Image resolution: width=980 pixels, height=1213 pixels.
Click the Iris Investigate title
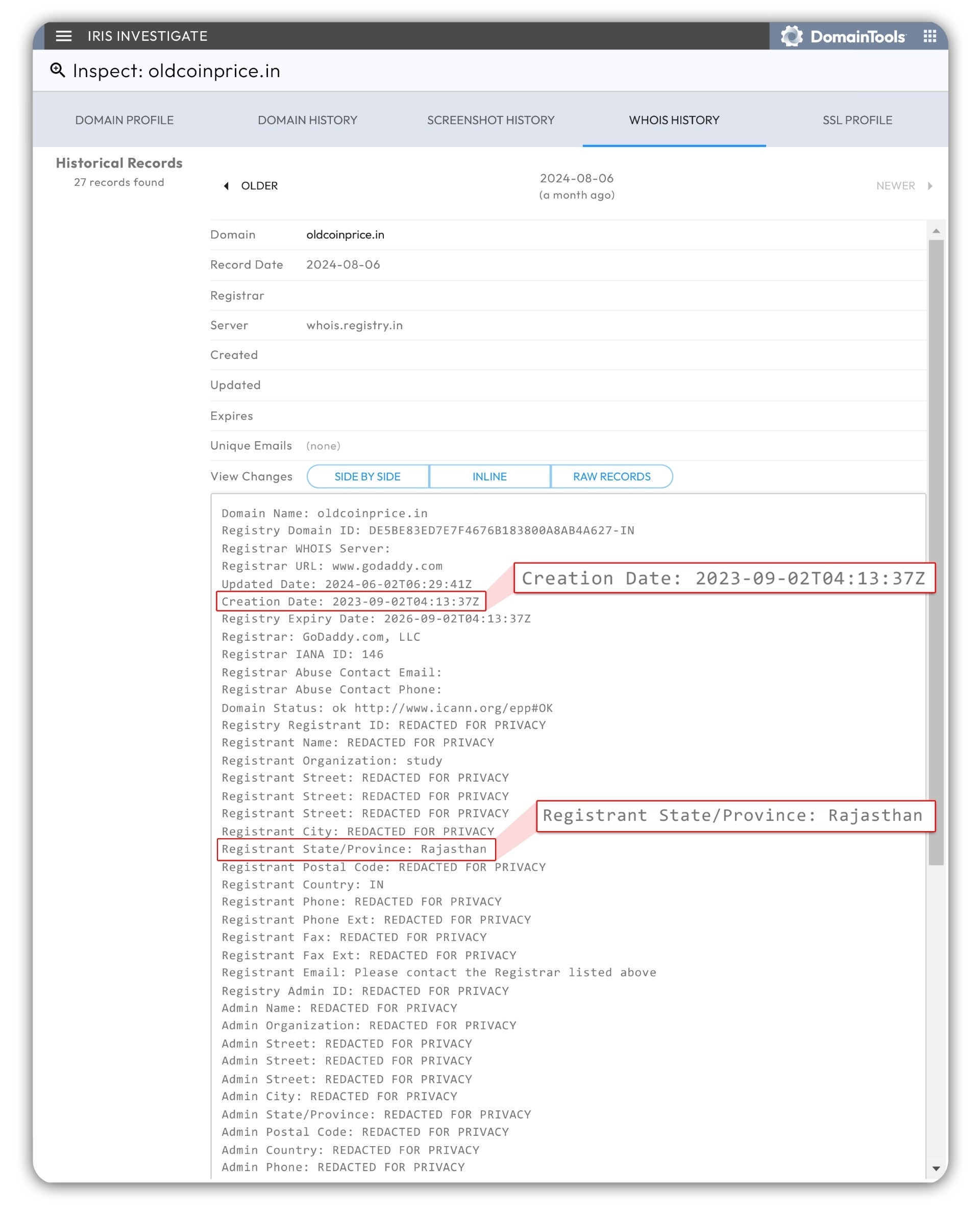click(x=148, y=36)
